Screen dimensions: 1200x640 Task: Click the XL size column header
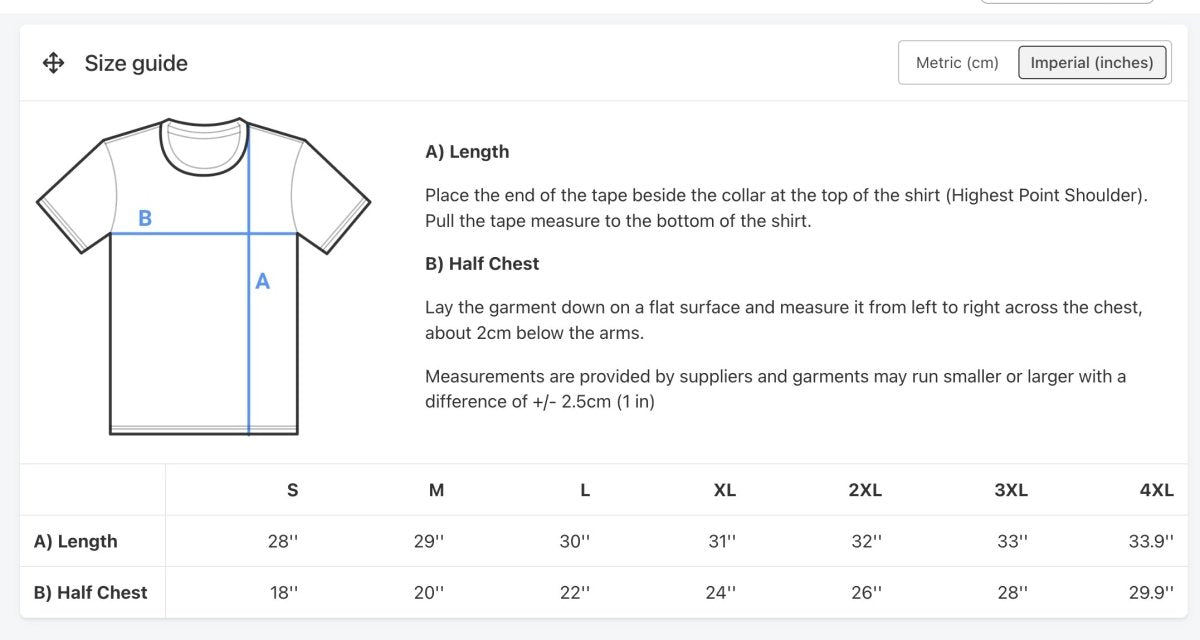(x=724, y=490)
